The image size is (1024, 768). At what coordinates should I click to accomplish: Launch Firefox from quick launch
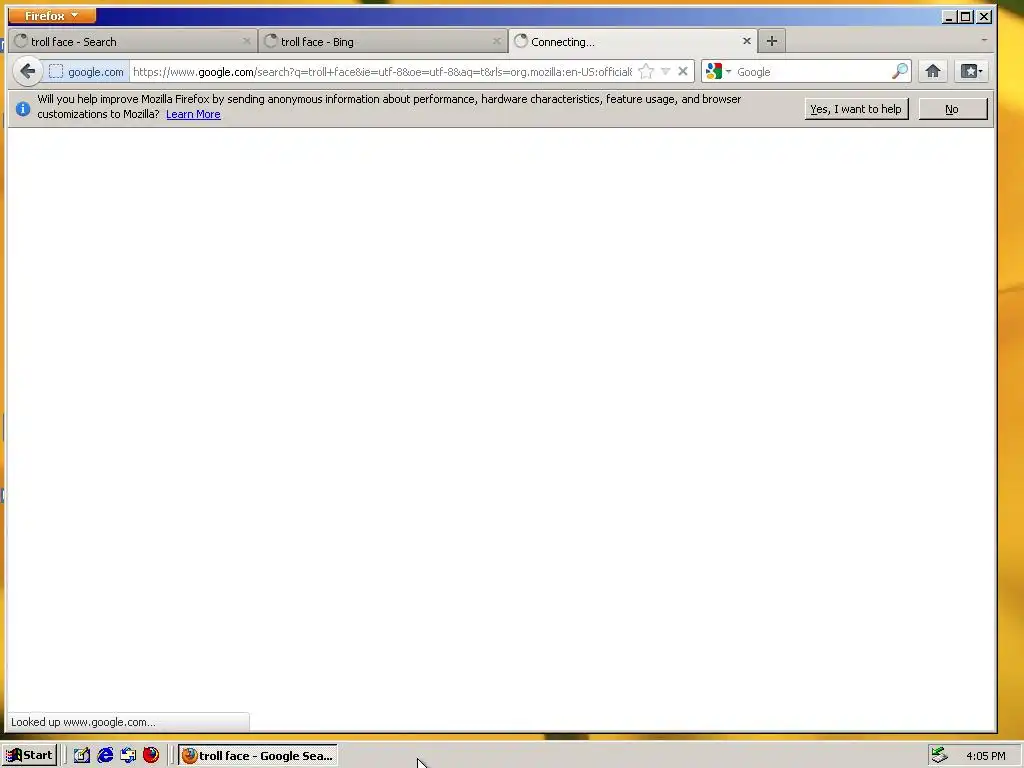(151, 756)
